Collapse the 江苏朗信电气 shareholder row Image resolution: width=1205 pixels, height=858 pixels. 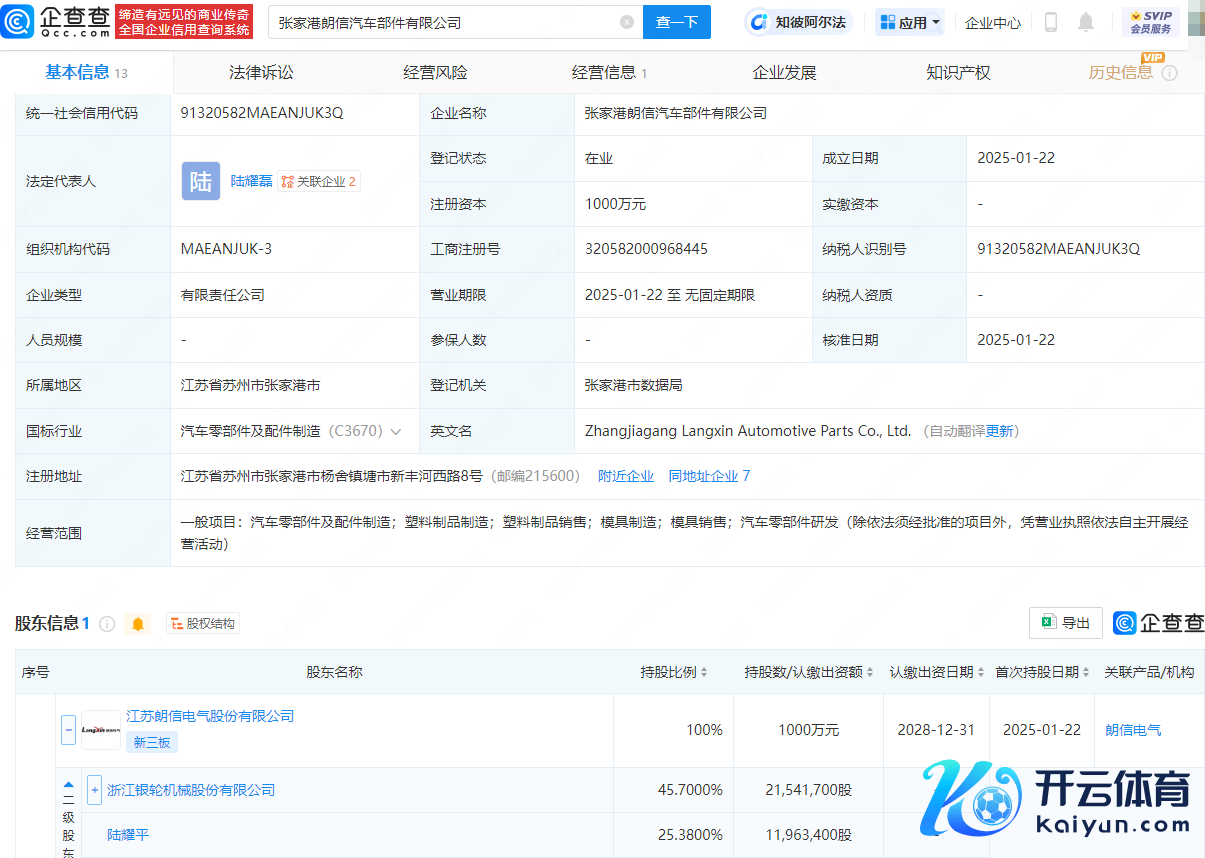[x=69, y=730]
